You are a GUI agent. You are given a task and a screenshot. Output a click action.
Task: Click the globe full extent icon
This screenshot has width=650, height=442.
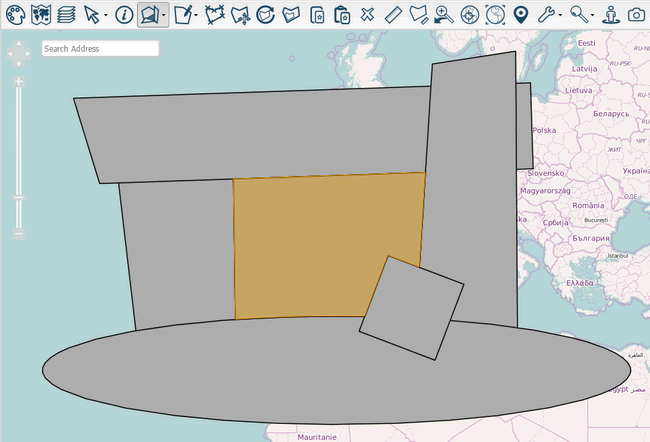495,14
